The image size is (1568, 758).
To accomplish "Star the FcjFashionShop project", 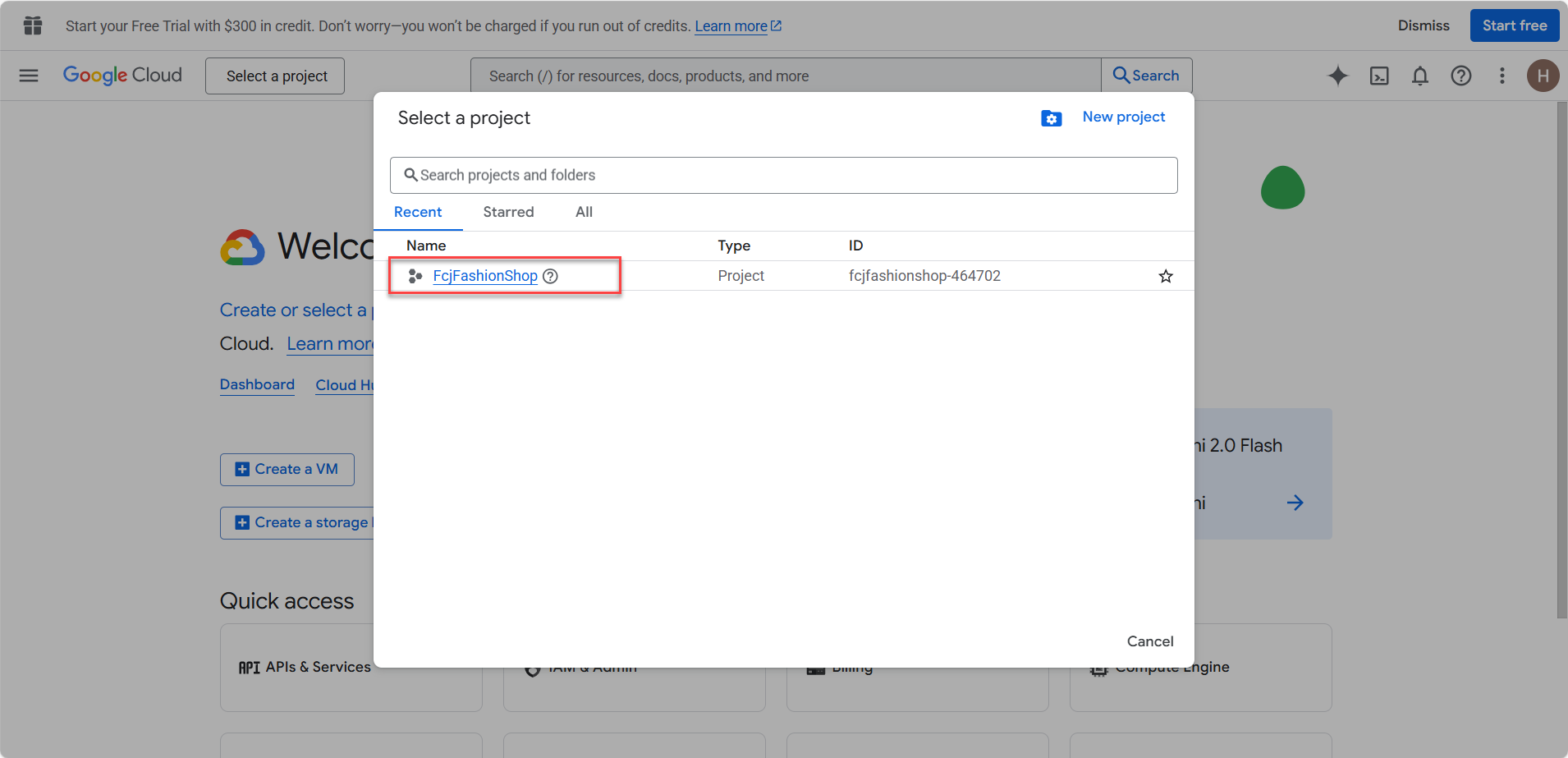I will (1166, 277).
